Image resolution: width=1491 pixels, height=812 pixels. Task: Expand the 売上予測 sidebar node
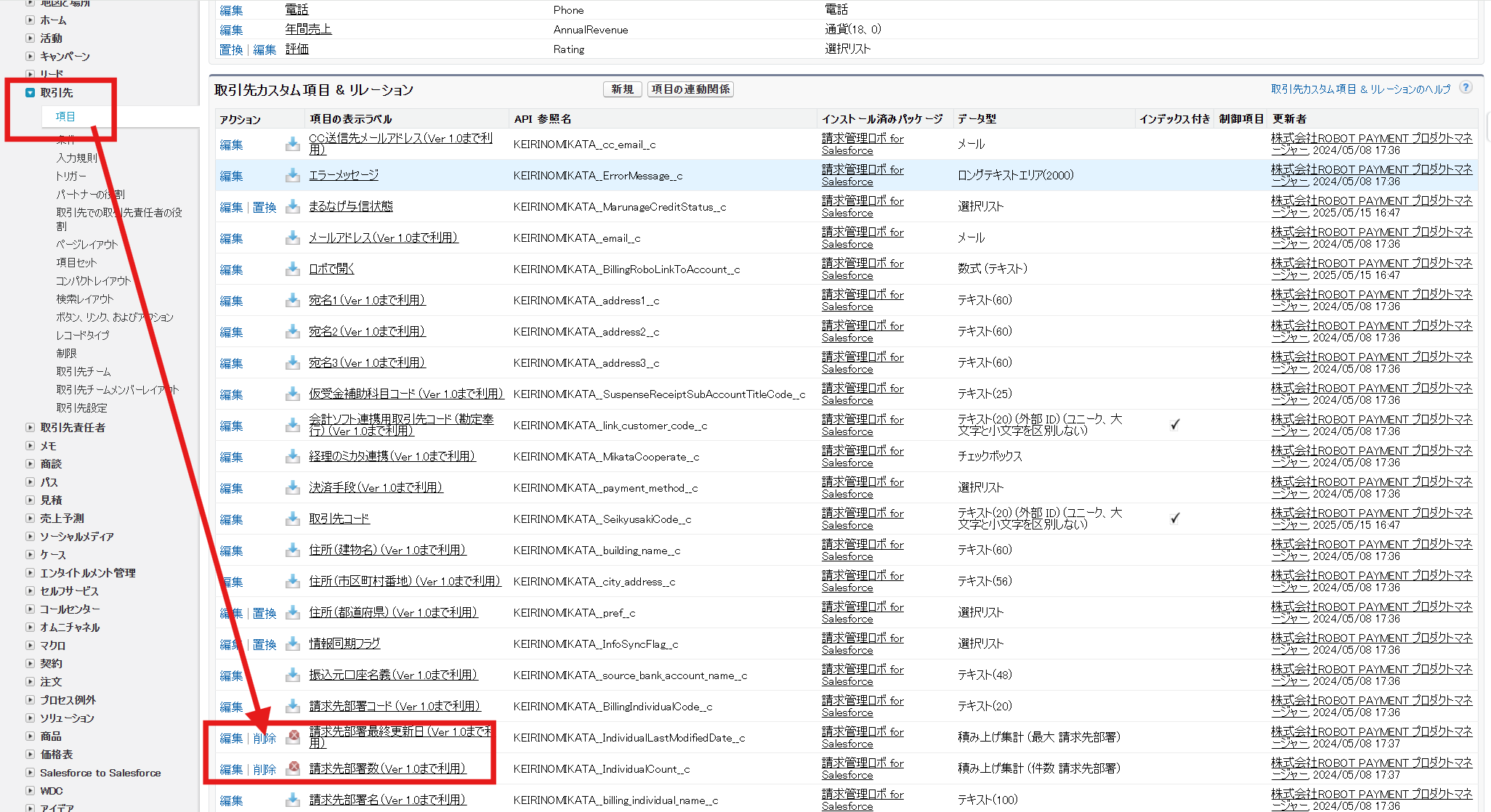click(30, 518)
